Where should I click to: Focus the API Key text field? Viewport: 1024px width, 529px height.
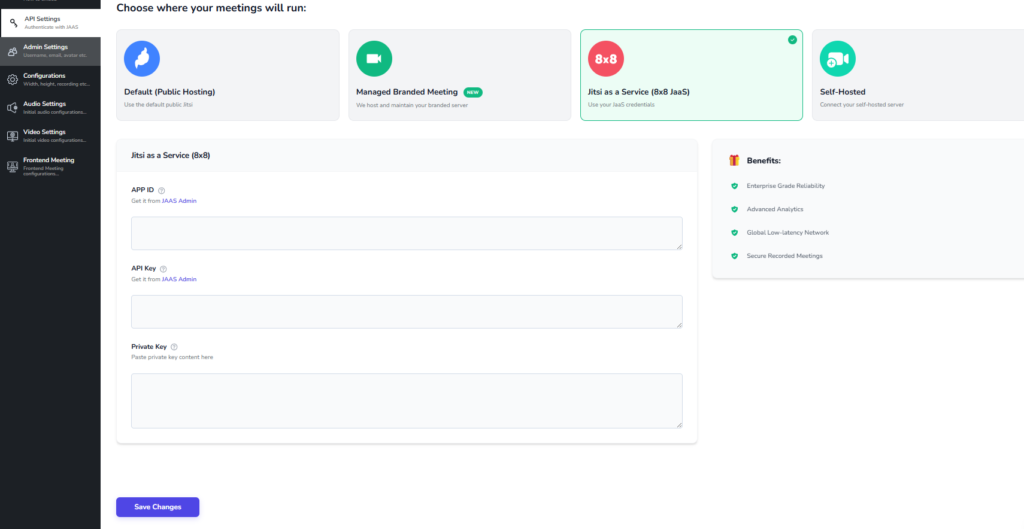tap(407, 312)
